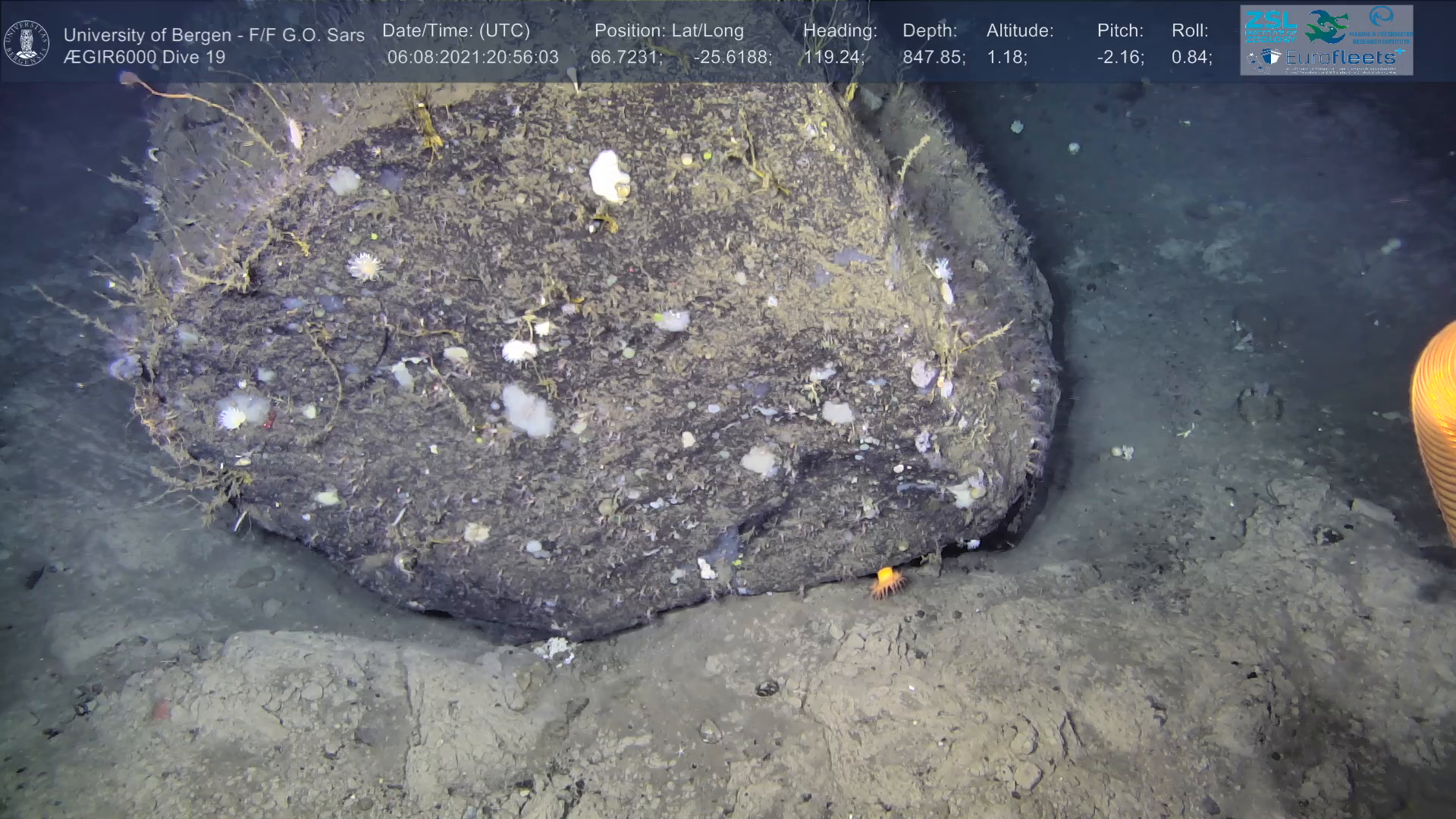The width and height of the screenshot is (1456, 819).
Task: Click the Position: Lat/Long label
Action: point(669,31)
